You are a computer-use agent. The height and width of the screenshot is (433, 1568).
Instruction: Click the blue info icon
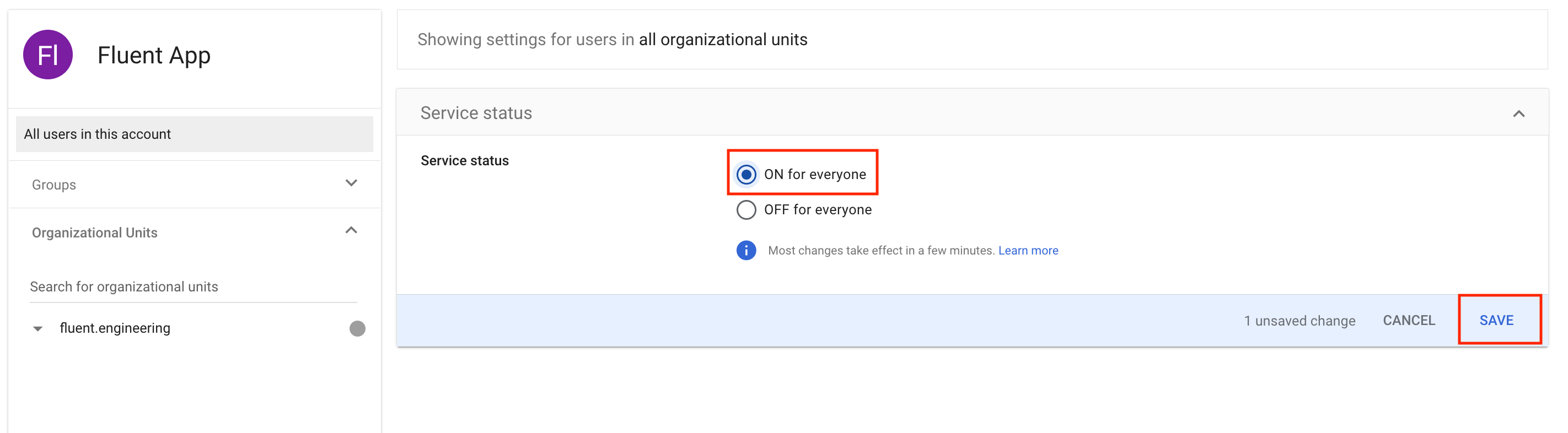745,251
